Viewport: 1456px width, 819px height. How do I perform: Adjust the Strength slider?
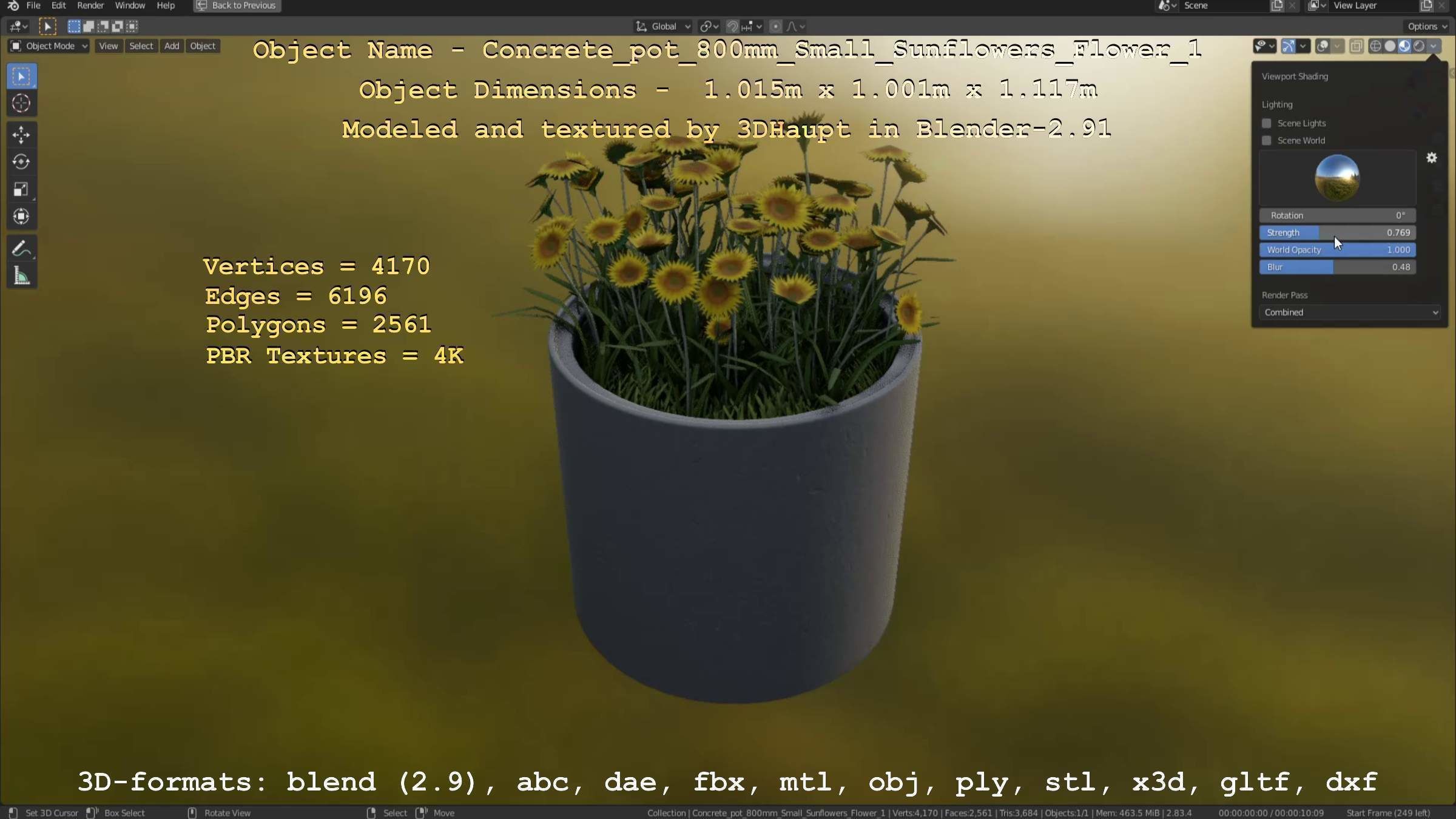click(1338, 233)
